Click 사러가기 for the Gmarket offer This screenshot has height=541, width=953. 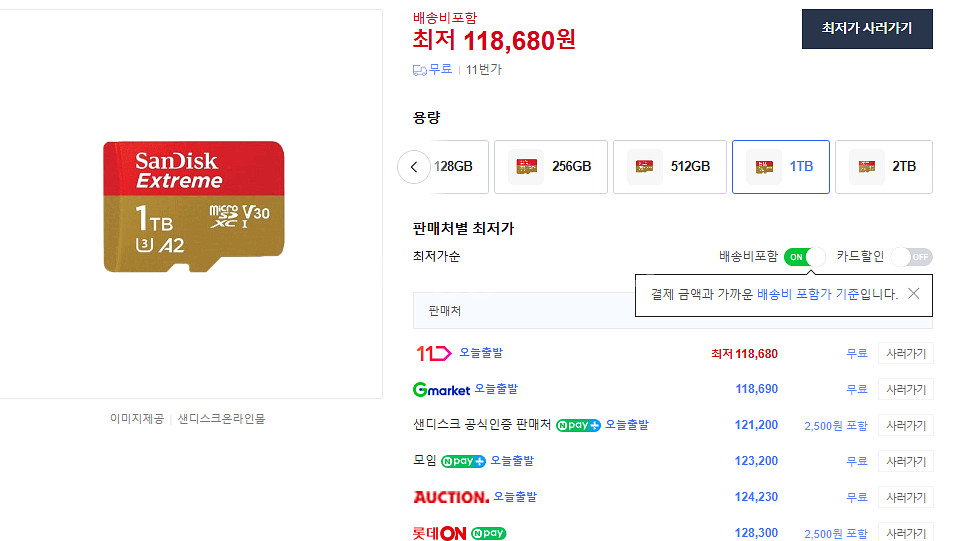tap(905, 389)
